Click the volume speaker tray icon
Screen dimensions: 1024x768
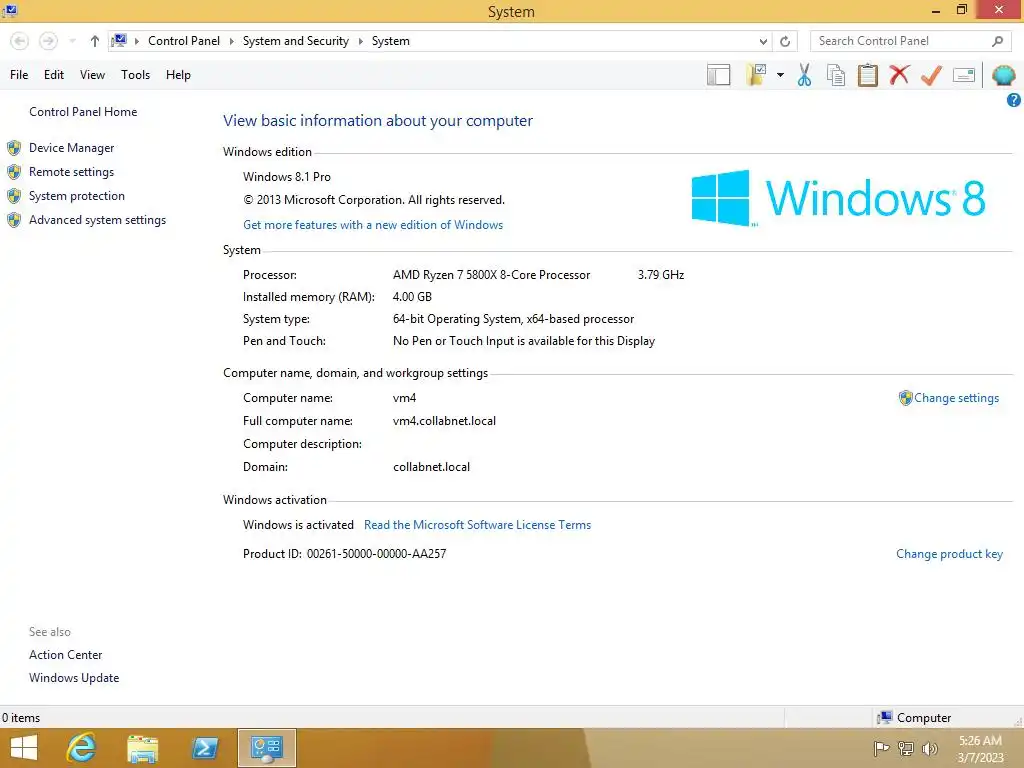pos(929,748)
